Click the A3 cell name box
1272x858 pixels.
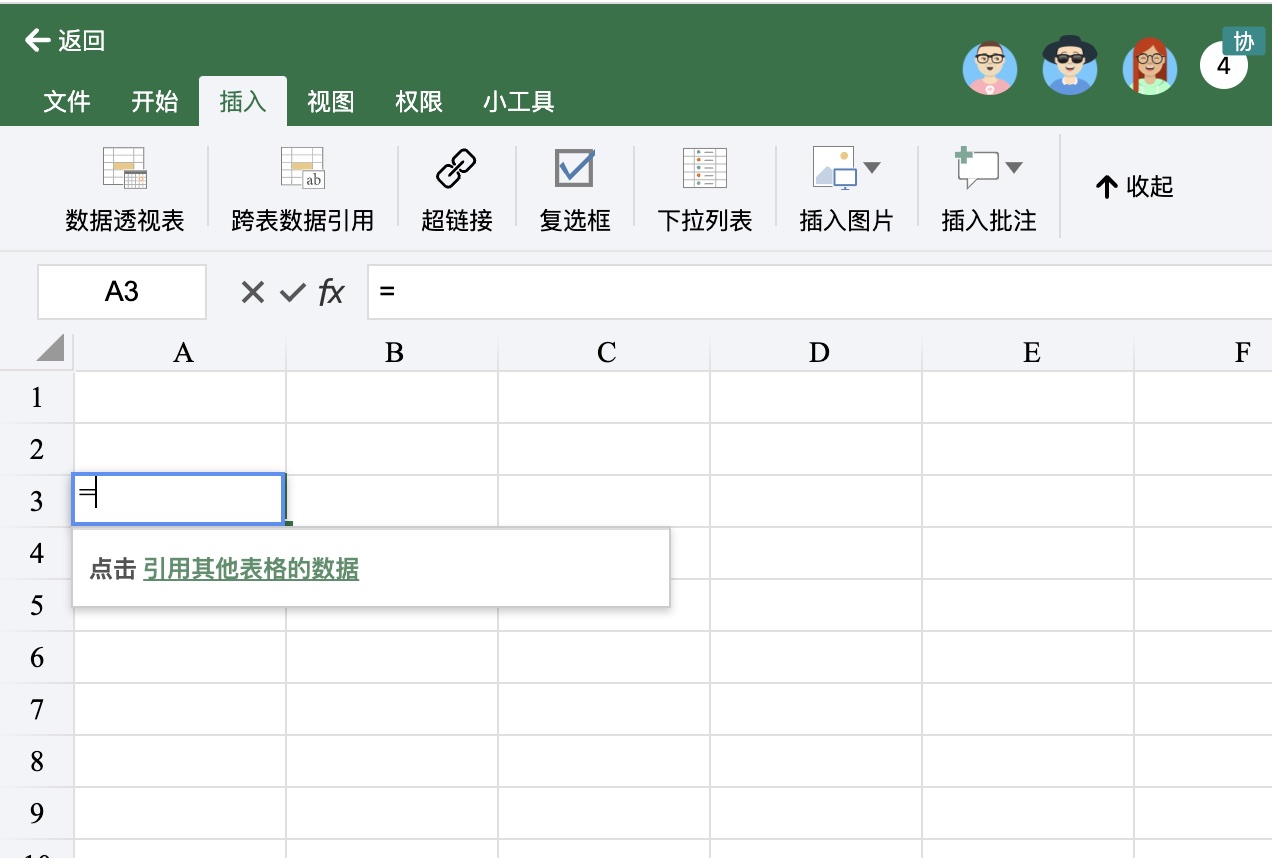[122, 292]
